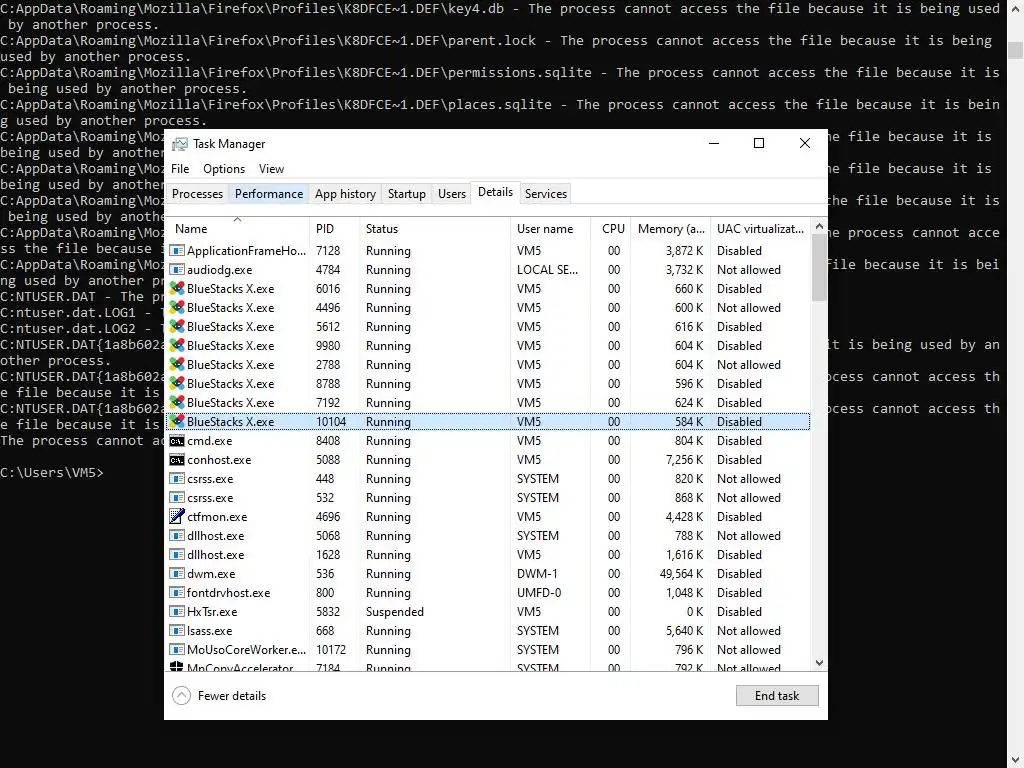Click the audiodg.exe process icon
Viewport: 1024px width, 768px height.
176,270
